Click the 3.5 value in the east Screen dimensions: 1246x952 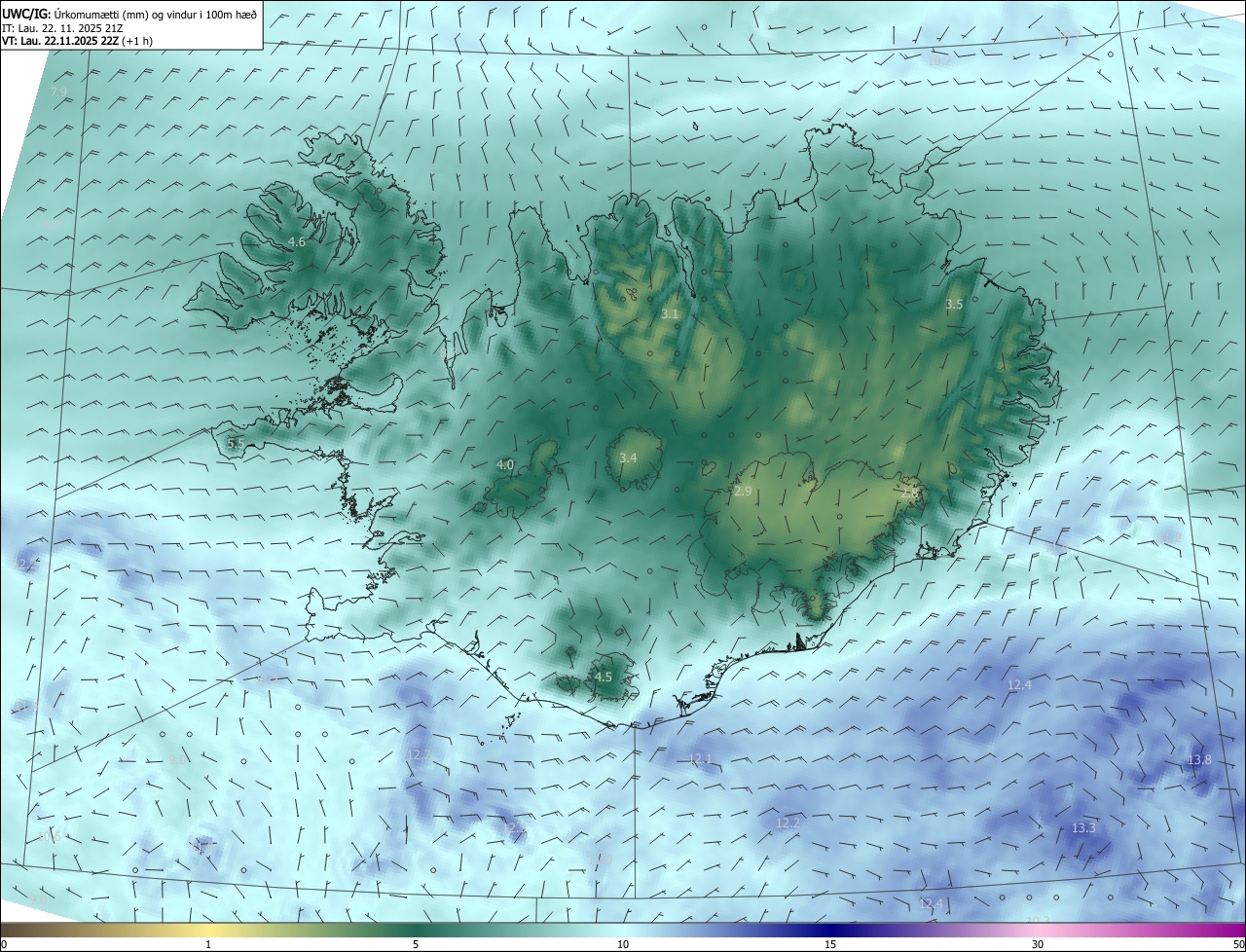pos(954,305)
